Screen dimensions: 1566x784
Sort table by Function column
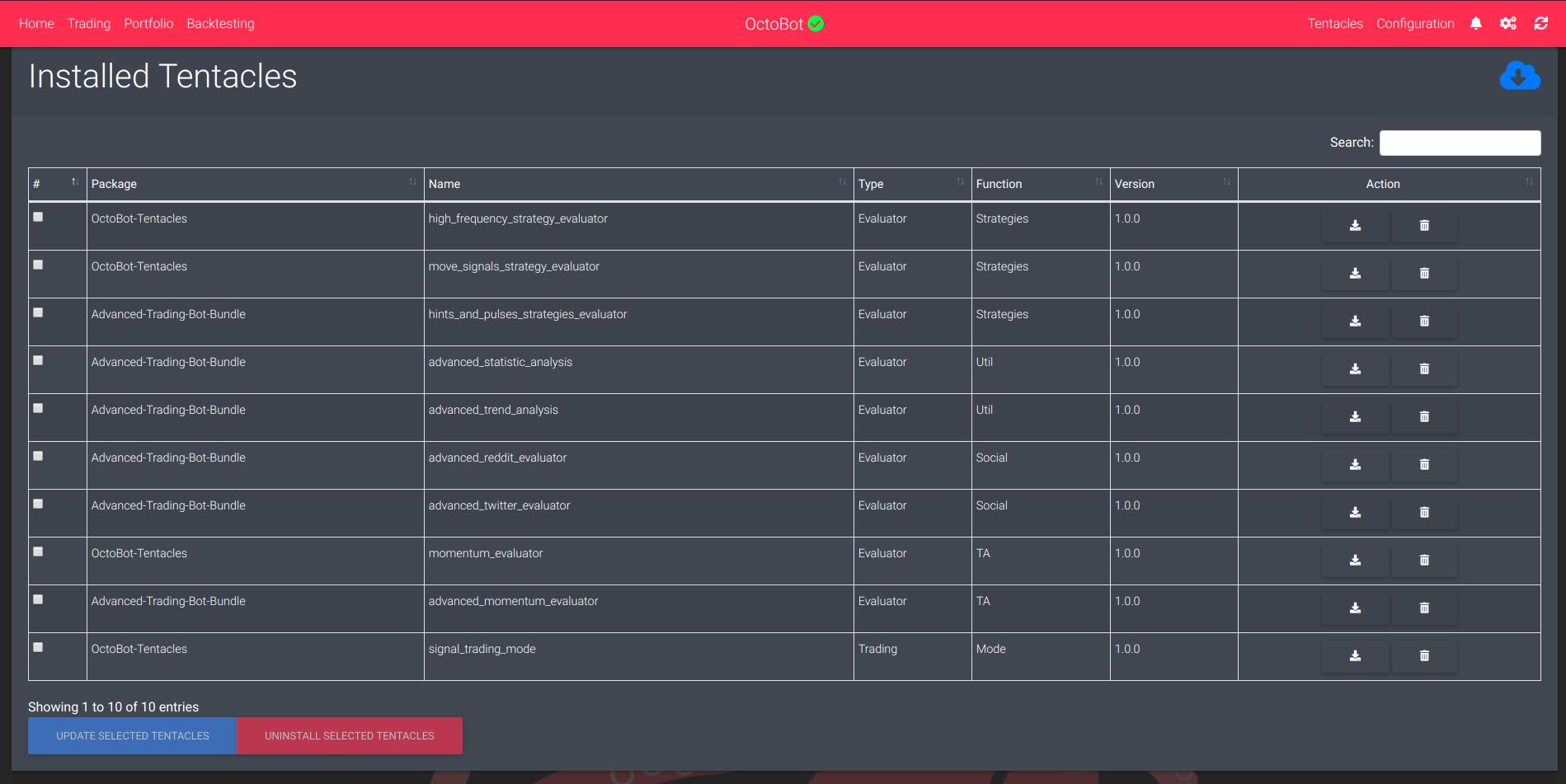pos(1041,184)
